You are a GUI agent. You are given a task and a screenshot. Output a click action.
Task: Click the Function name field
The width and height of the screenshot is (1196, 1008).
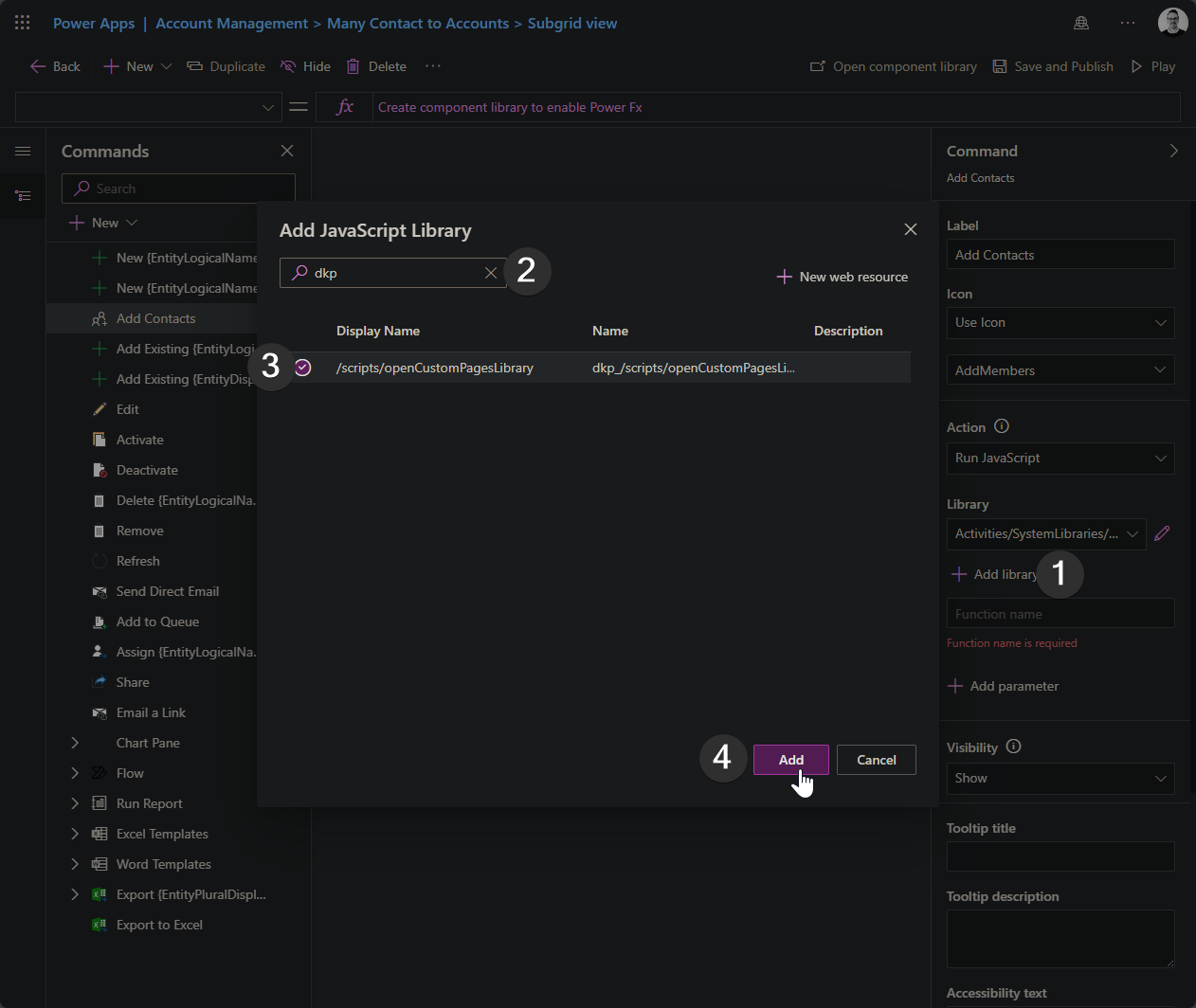[x=1060, y=613]
